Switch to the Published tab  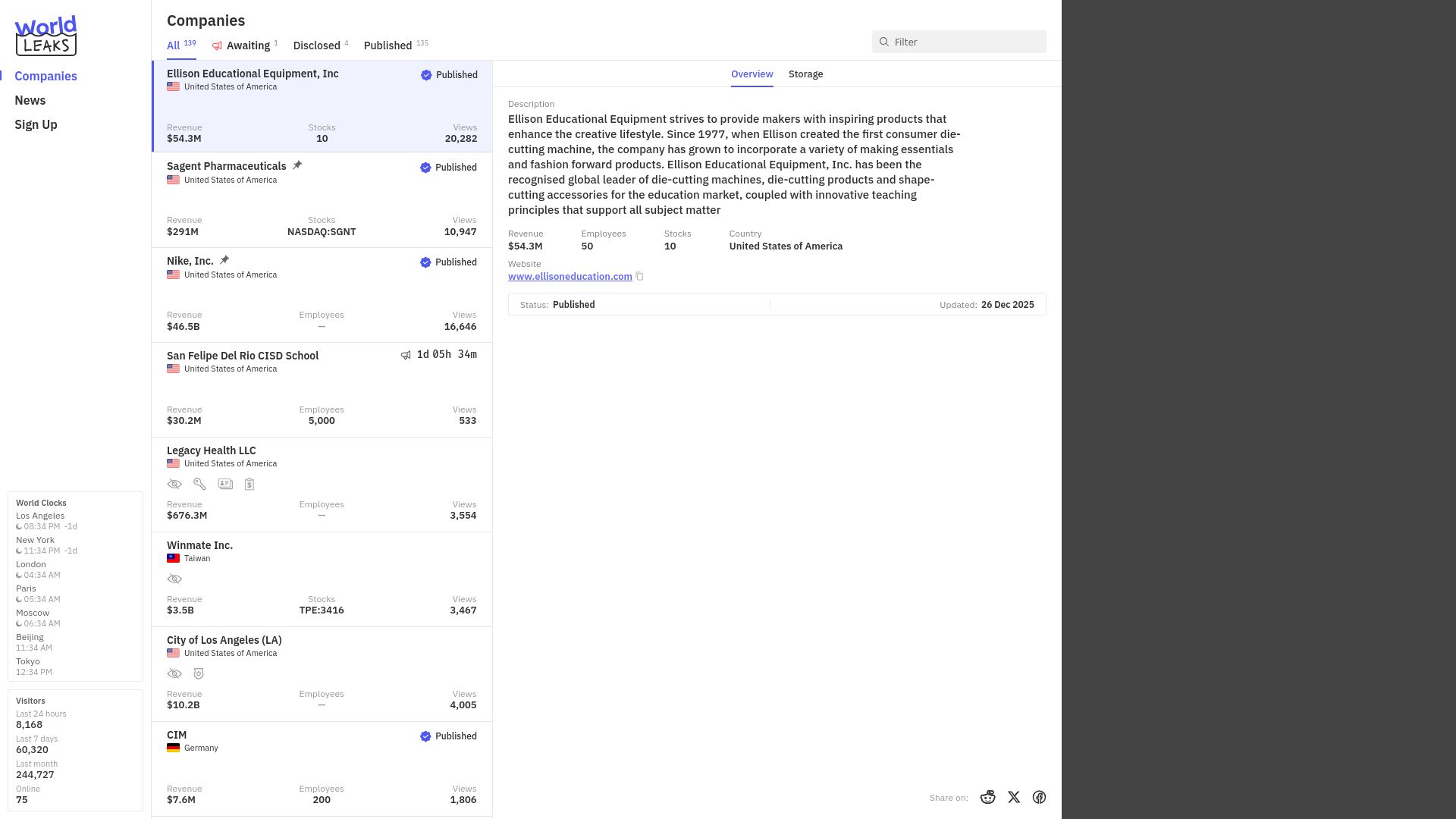point(396,45)
